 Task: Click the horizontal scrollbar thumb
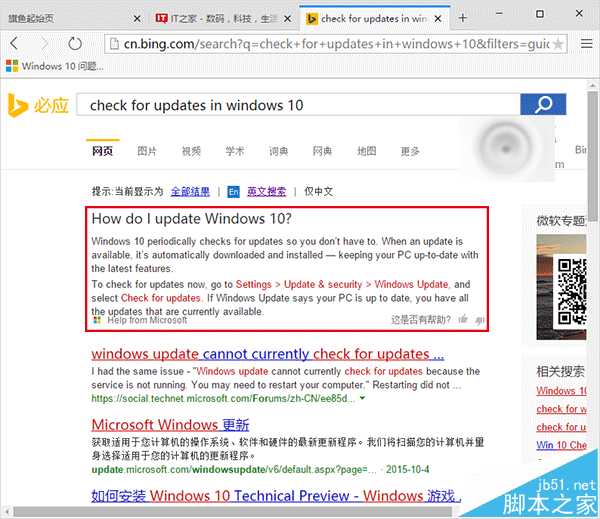click(233, 512)
